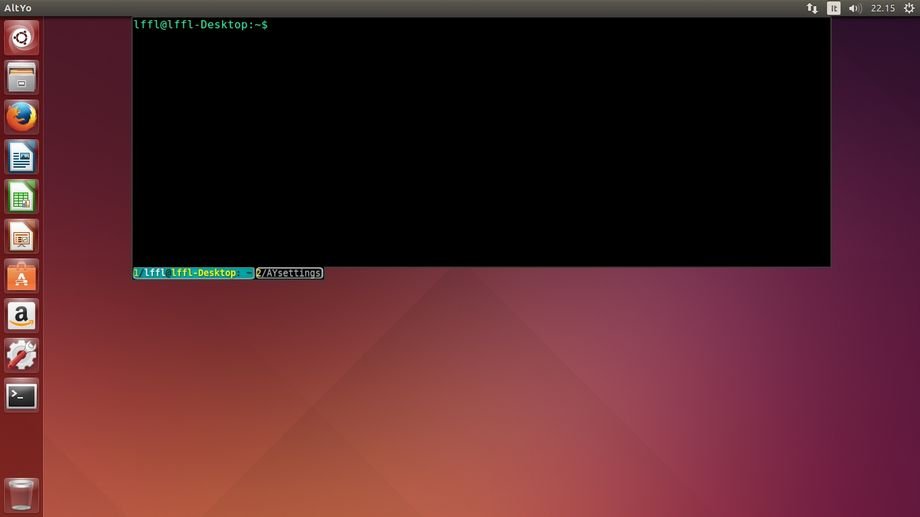Screen dimensions: 920x517
Task: Click the AltYo title in top panel
Action: click(x=18, y=8)
